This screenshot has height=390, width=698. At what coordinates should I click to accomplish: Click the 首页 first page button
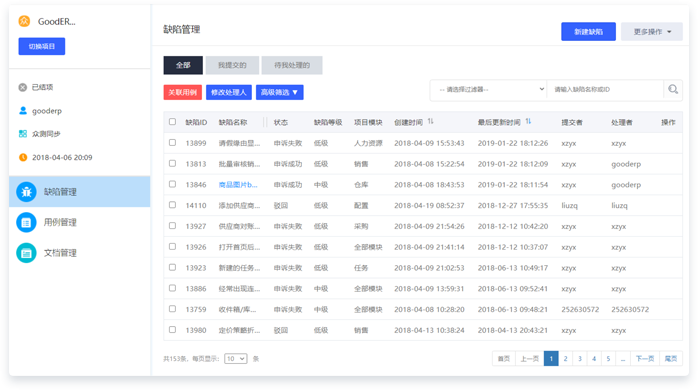(504, 358)
